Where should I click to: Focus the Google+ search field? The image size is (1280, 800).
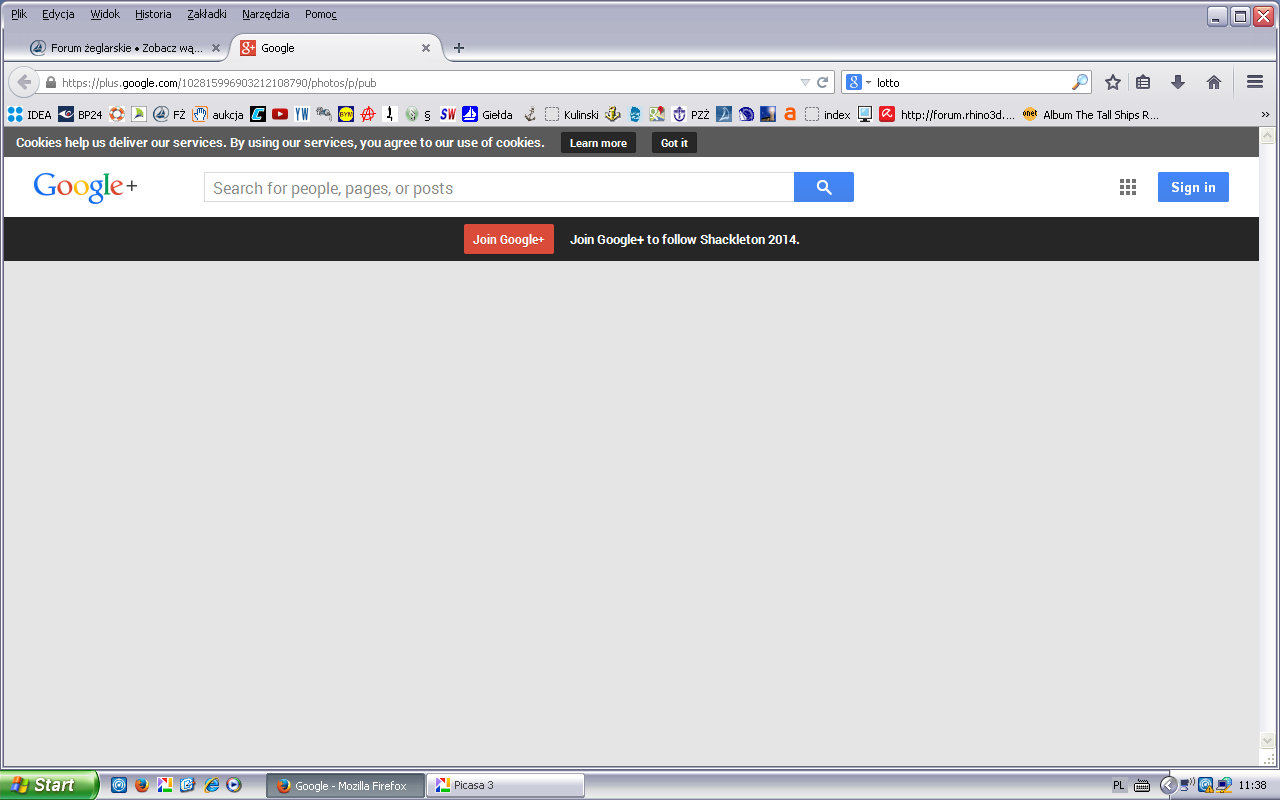tap(499, 187)
